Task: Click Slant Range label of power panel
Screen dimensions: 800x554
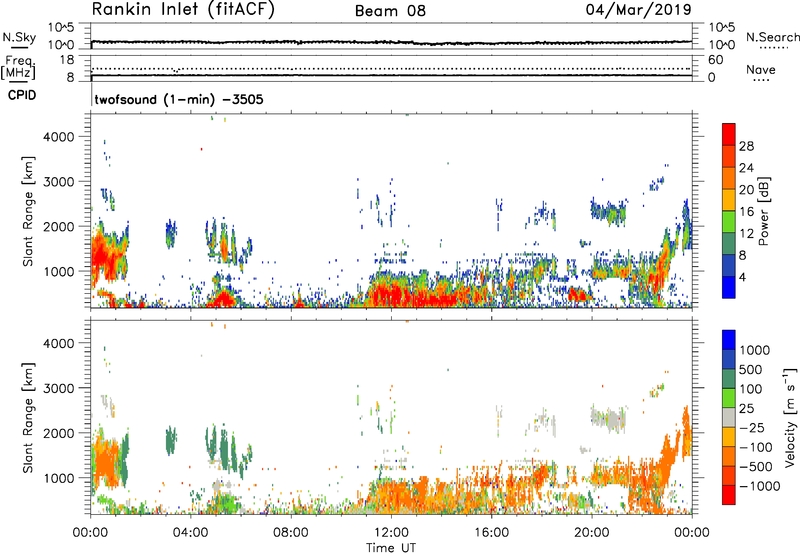Action: pos(28,211)
